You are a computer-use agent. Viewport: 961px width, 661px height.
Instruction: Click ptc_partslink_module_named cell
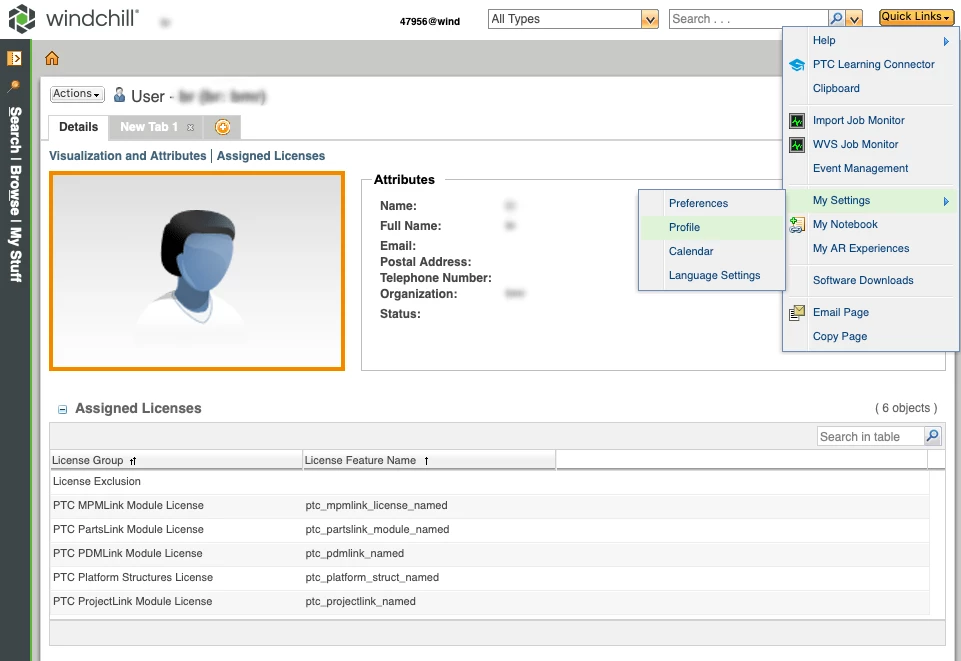[377, 530]
